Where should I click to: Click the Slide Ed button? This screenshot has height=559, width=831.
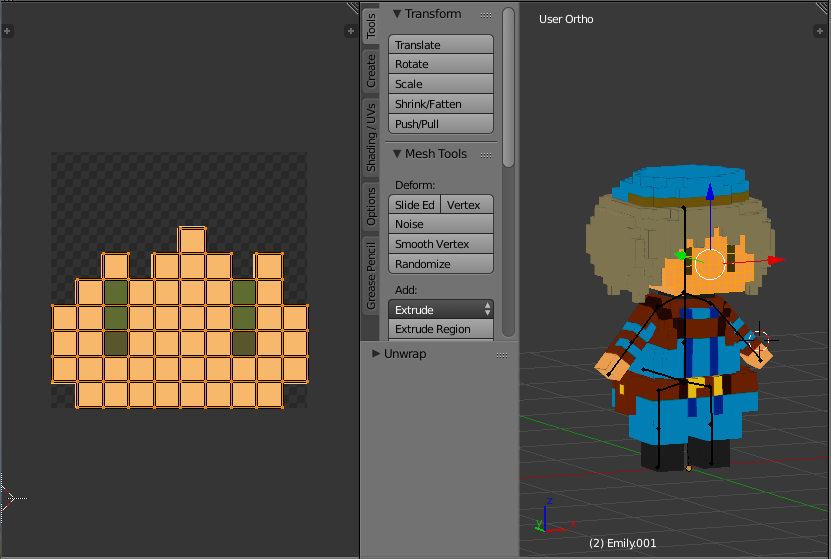point(414,205)
